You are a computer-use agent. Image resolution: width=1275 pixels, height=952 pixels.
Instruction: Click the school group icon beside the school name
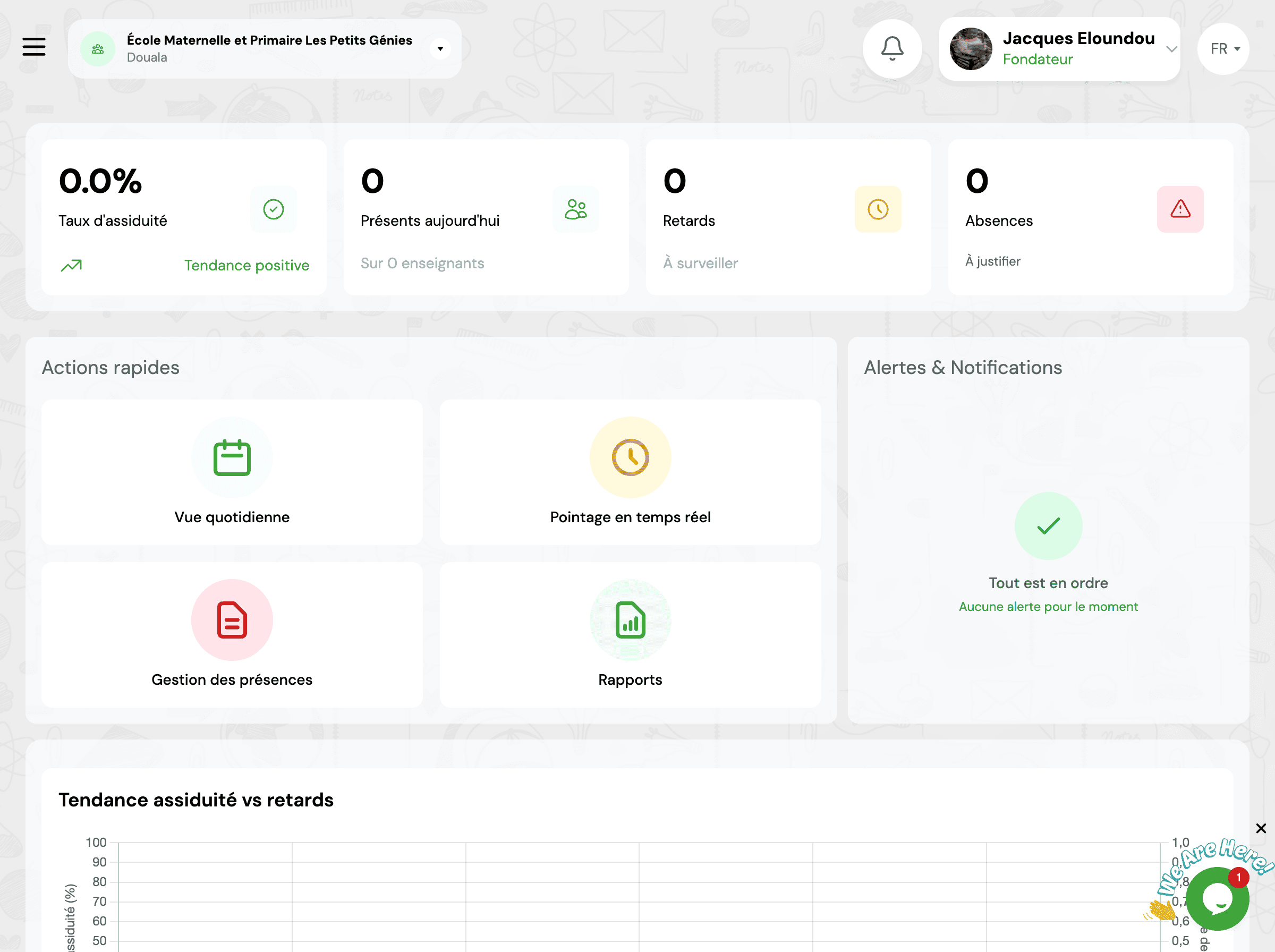pyautogui.click(x=98, y=49)
